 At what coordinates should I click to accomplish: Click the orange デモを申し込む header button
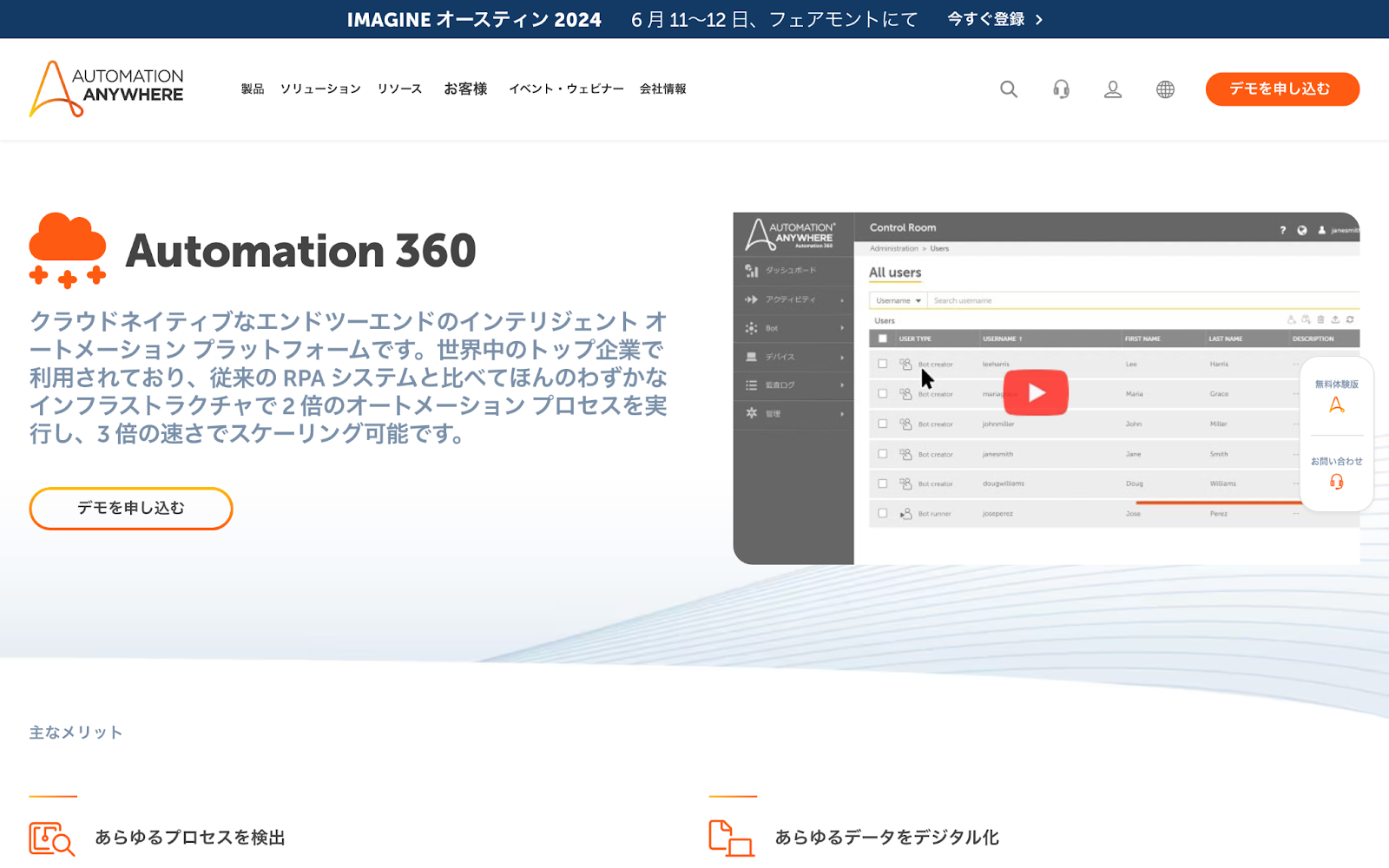coord(1282,89)
